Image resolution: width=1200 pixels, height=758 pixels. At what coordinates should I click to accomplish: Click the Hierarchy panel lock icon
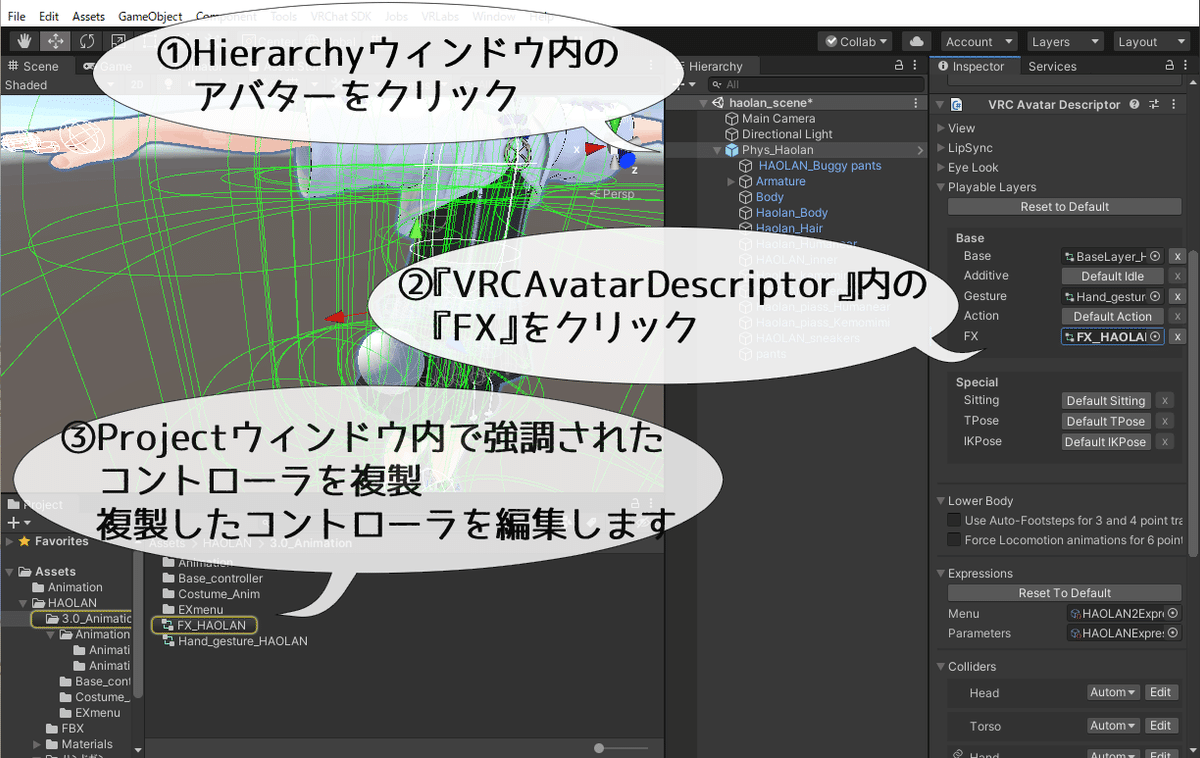coord(898,66)
